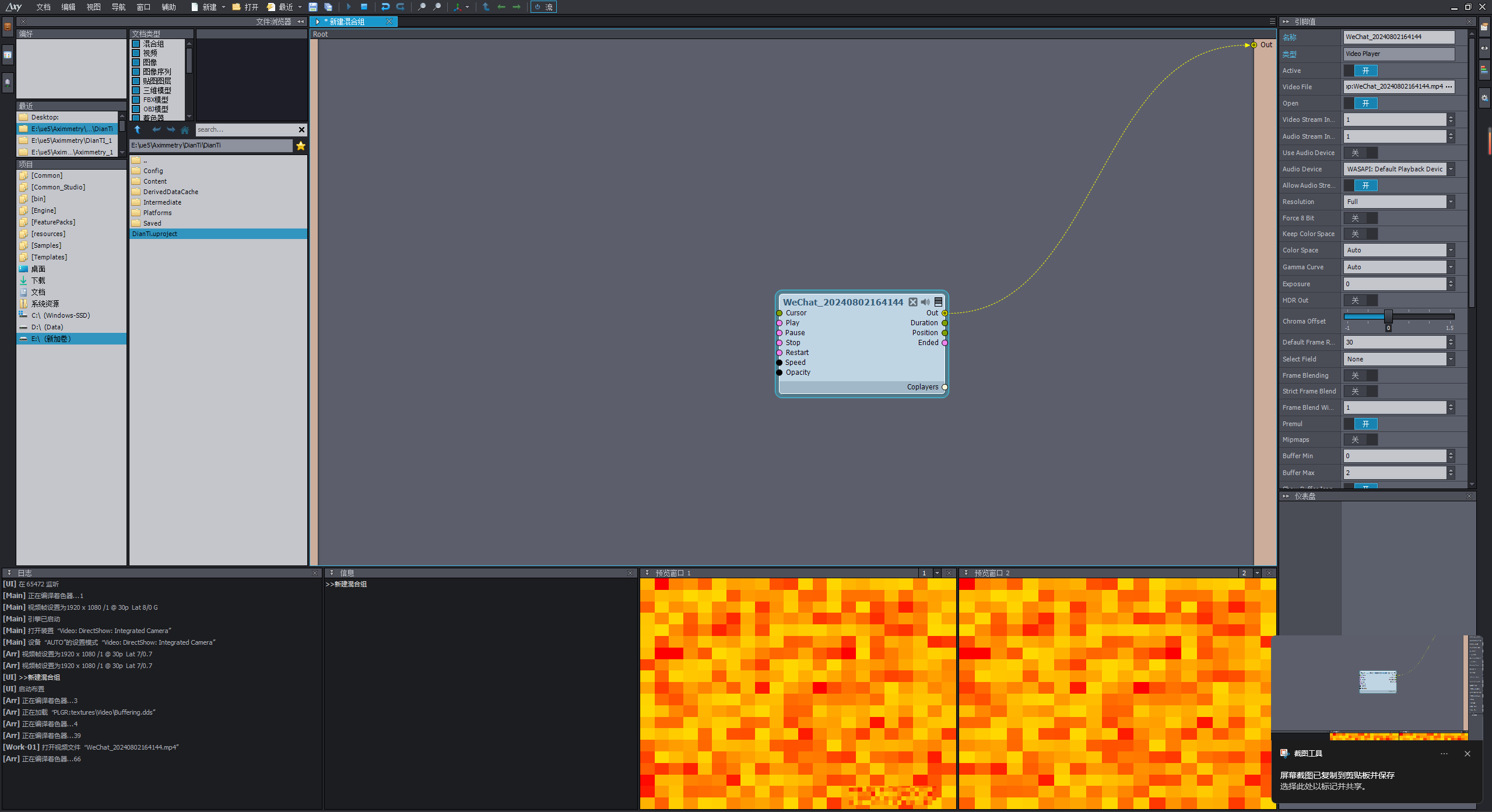Click the 3D axis gizmo icon
The width and height of the screenshot is (1492, 812).
(458, 7)
